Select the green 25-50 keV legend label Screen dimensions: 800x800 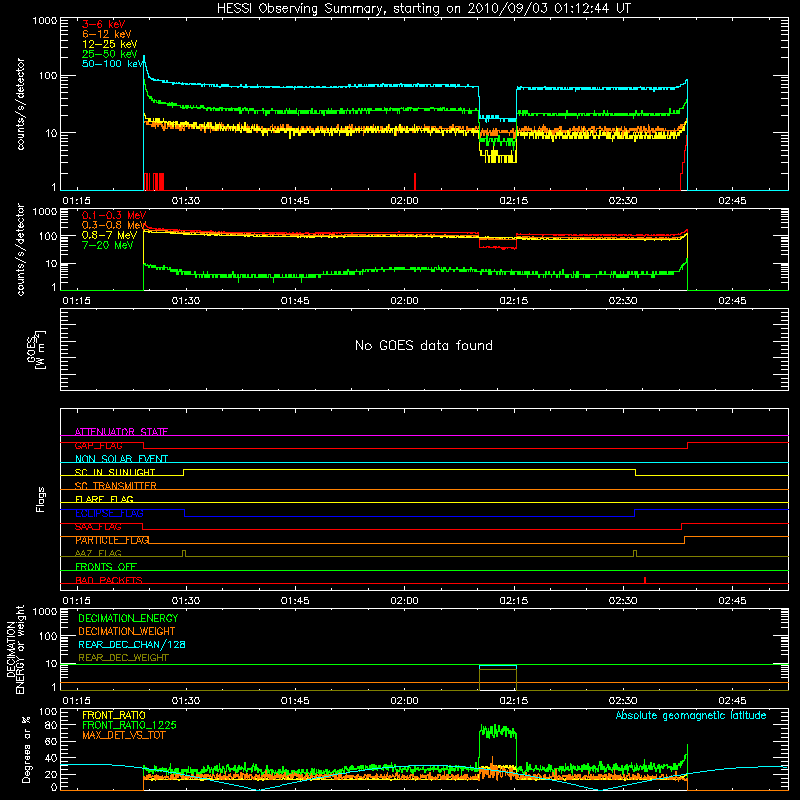[110, 54]
